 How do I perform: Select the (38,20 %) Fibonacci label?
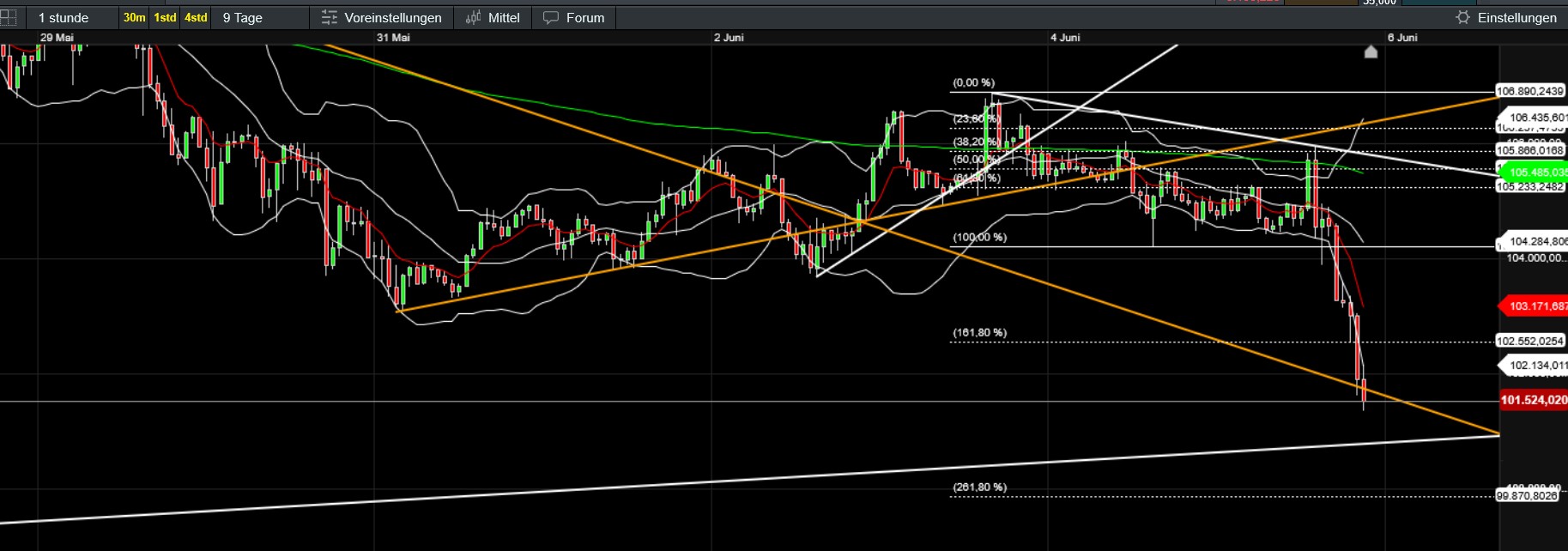click(976, 142)
